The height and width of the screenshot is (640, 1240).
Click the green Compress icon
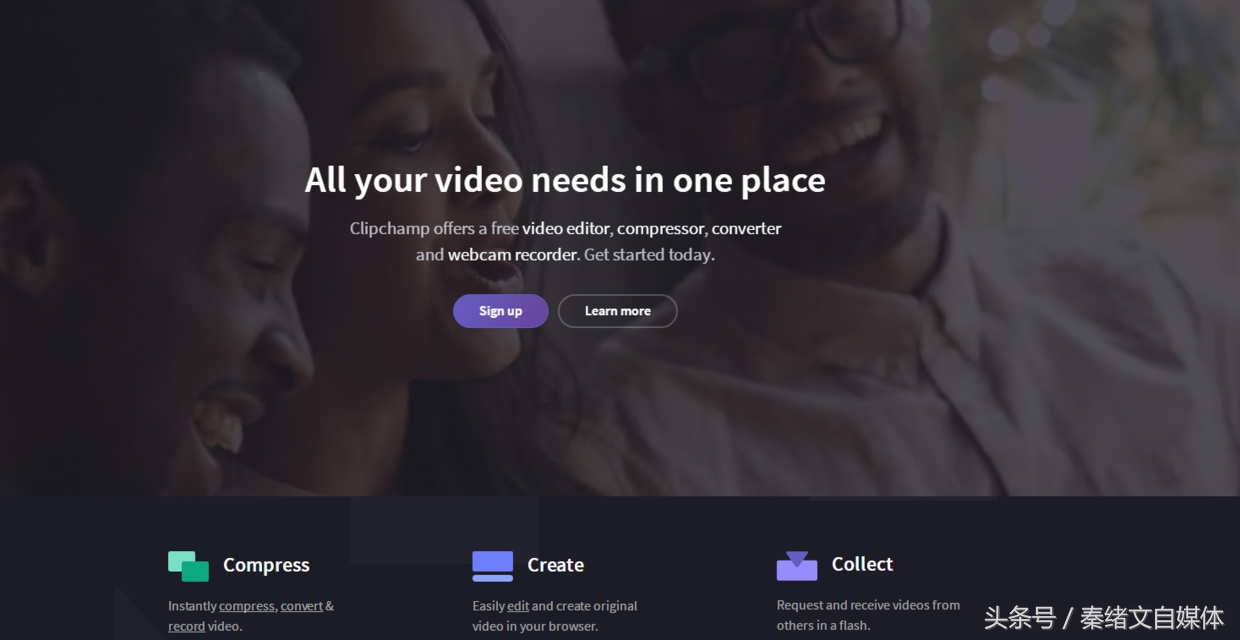[x=188, y=566]
